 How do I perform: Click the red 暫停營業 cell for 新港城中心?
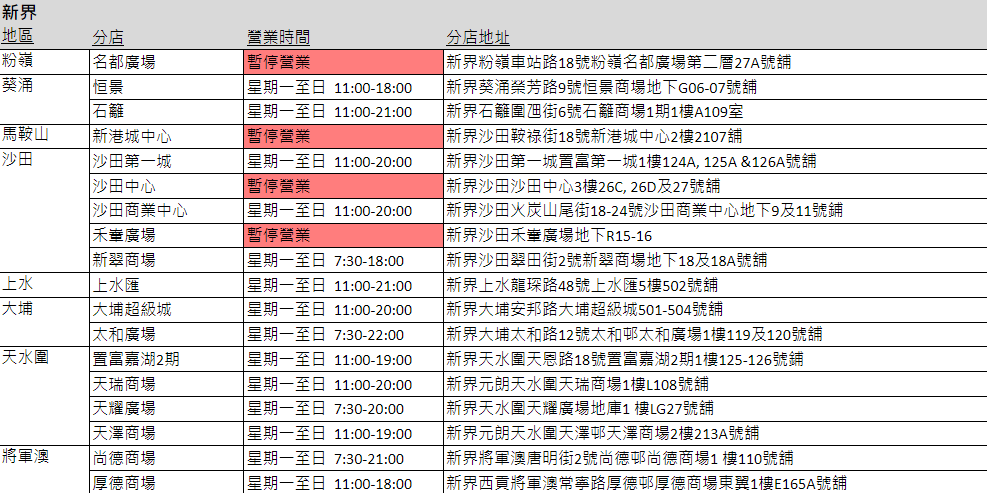coord(343,136)
